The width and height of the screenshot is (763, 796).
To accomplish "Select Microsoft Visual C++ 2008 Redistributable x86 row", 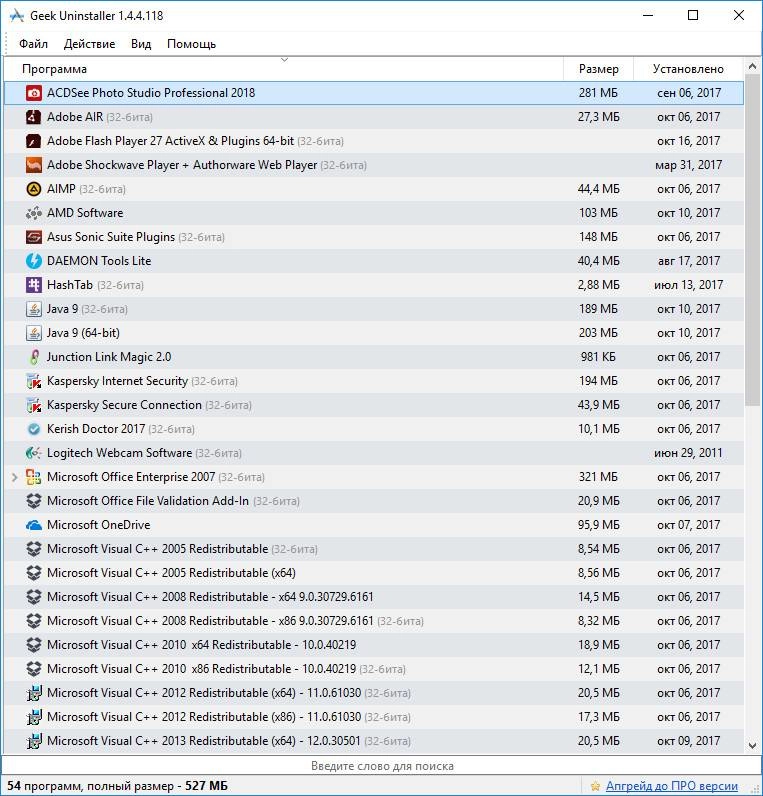I will click(374, 621).
